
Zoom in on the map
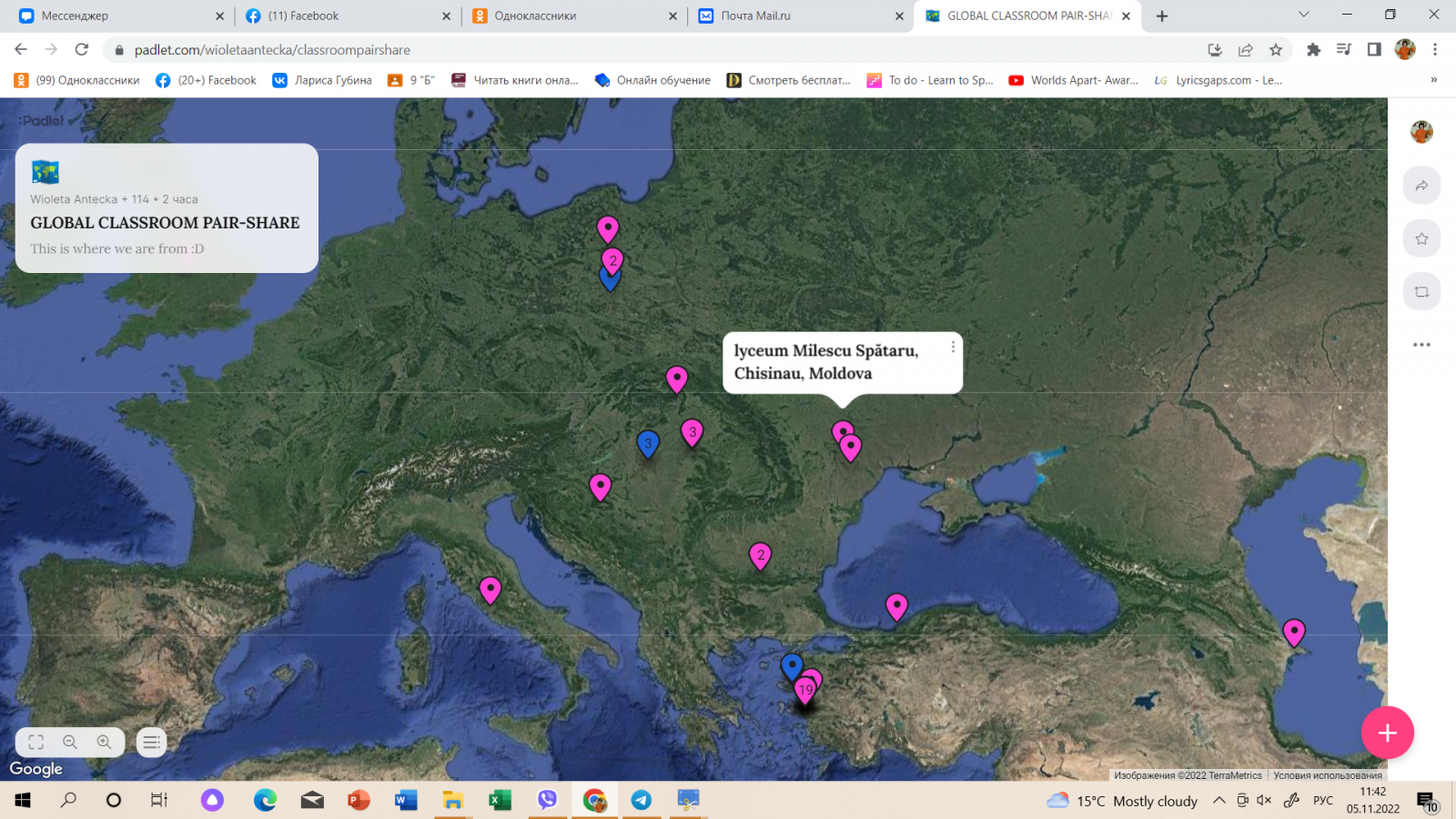click(x=104, y=742)
